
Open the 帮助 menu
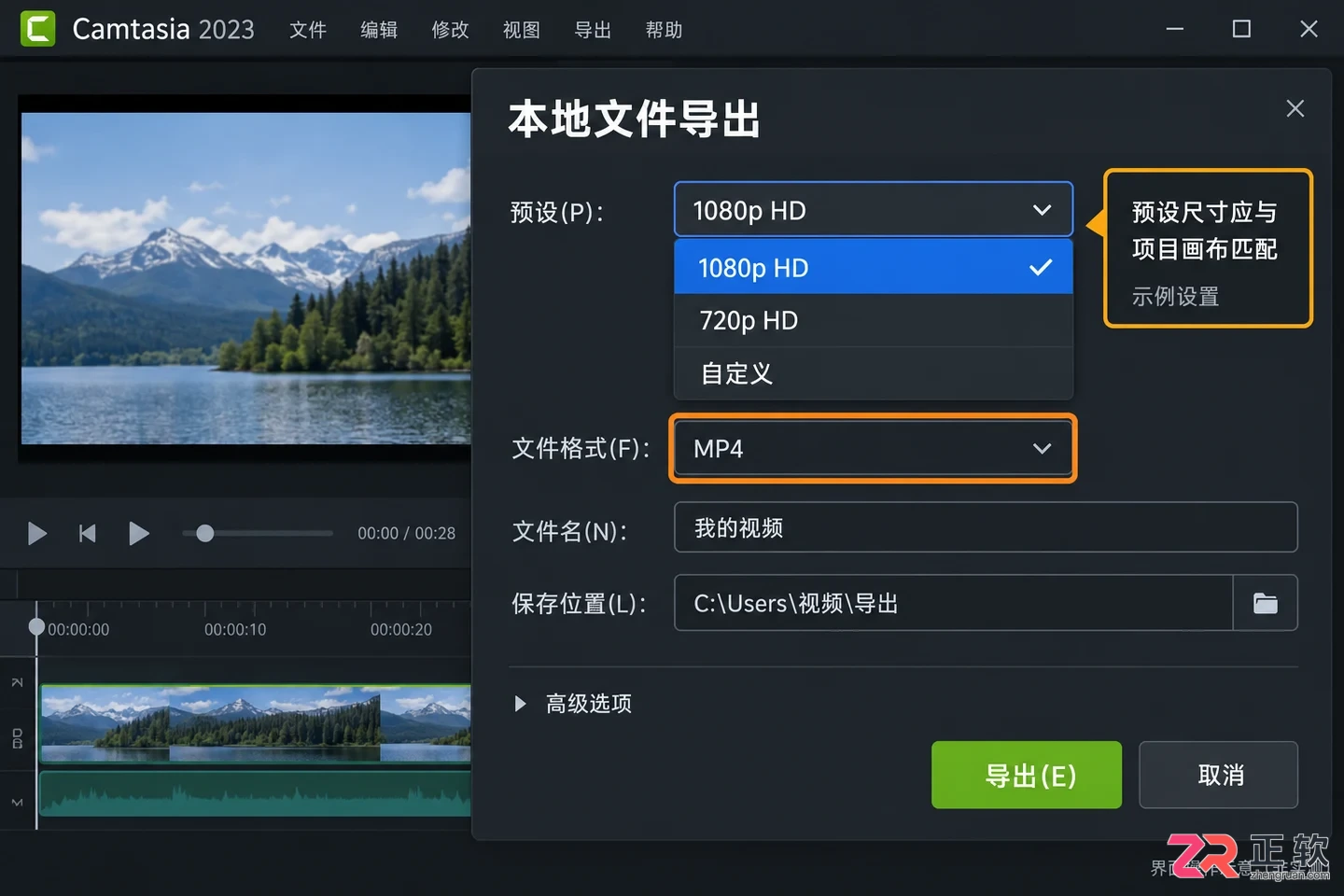coord(664,30)
